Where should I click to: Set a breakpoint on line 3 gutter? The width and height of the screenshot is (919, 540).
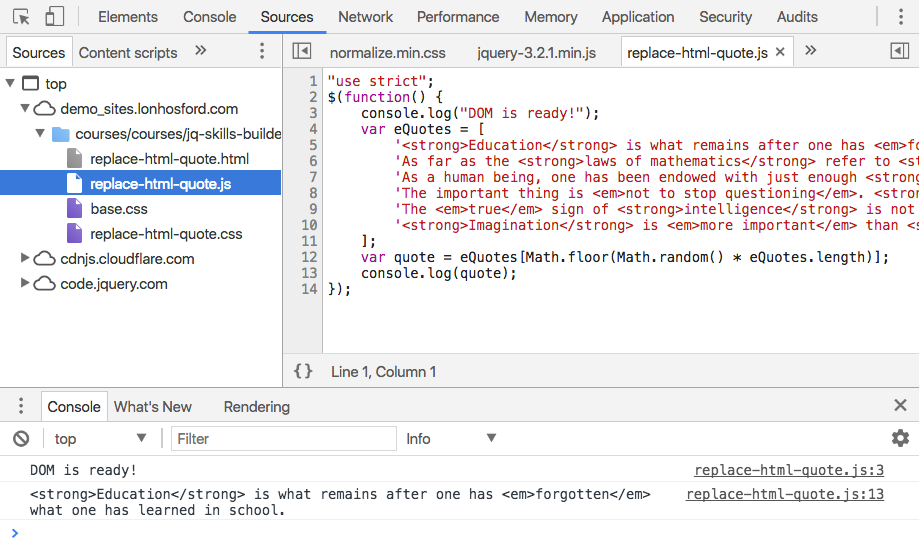(x=313, y=113)
